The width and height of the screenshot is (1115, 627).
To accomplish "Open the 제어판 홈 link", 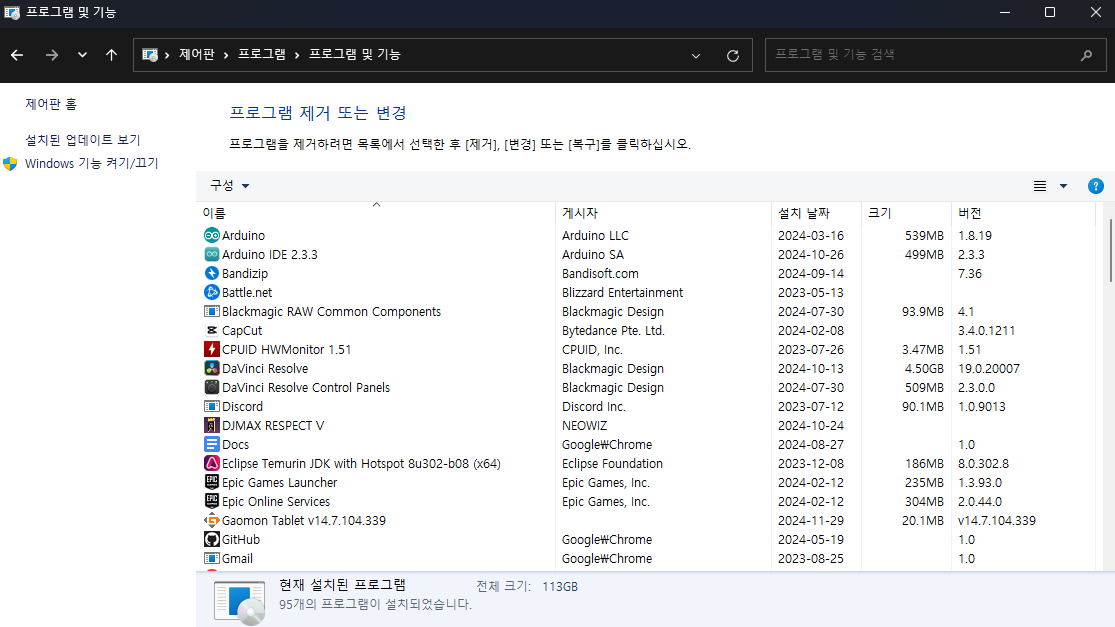I will tap(51, 104).
